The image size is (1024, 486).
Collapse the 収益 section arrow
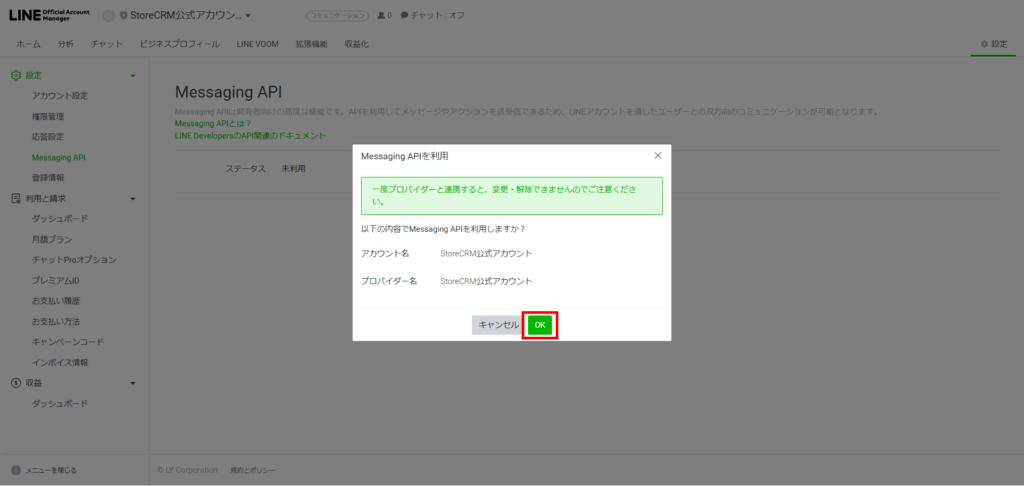133,383
